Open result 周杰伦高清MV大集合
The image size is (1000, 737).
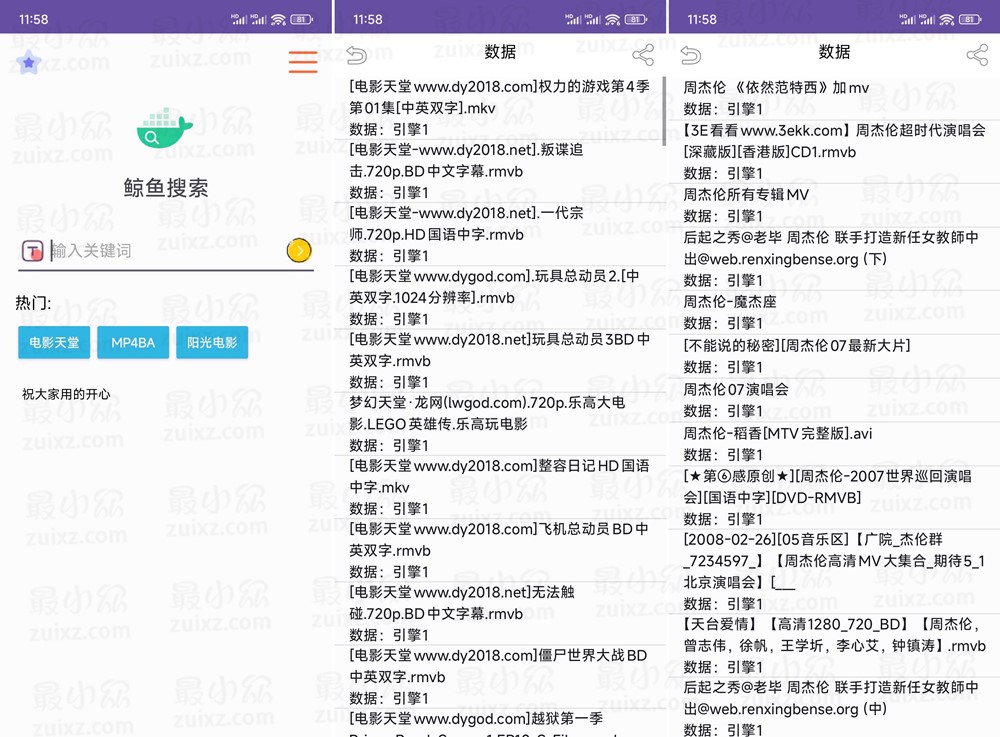coord(834,571)
